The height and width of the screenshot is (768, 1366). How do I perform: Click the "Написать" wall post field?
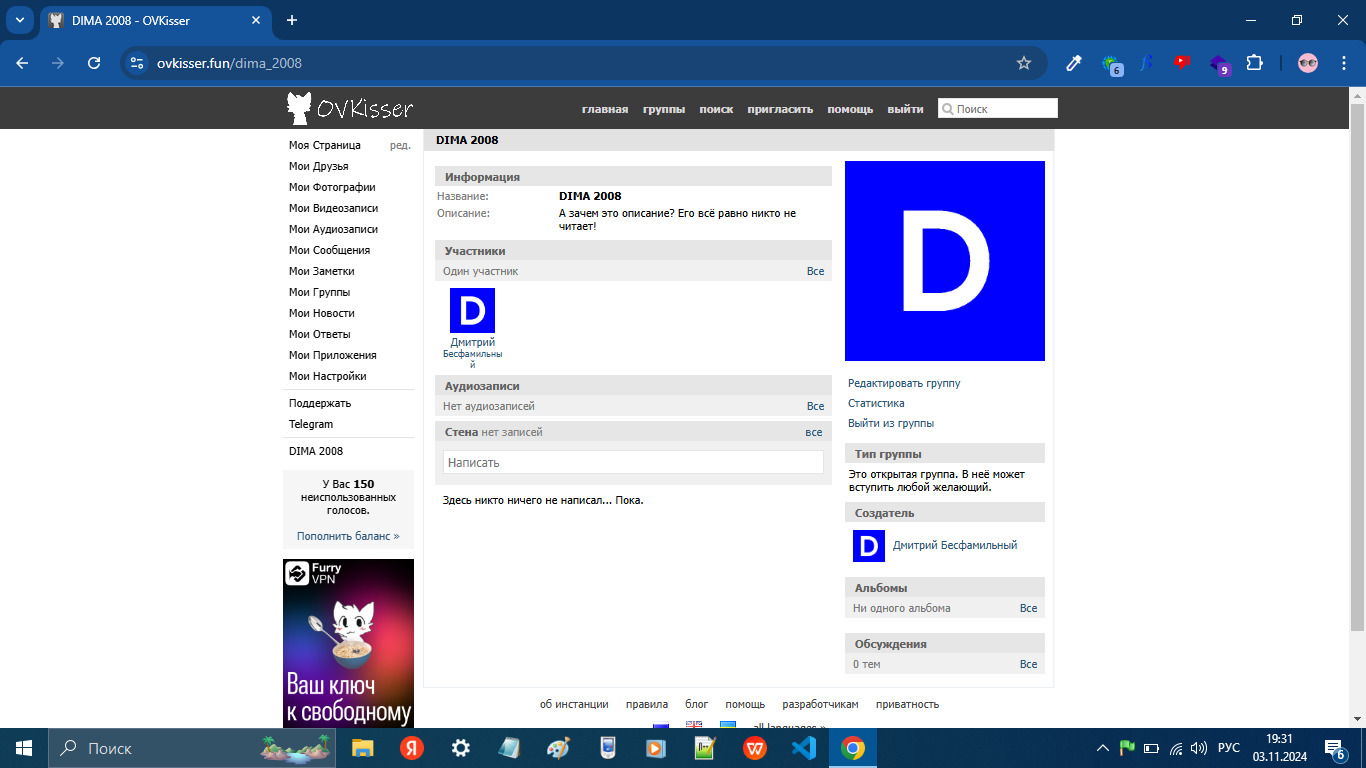tap(633, 462)
